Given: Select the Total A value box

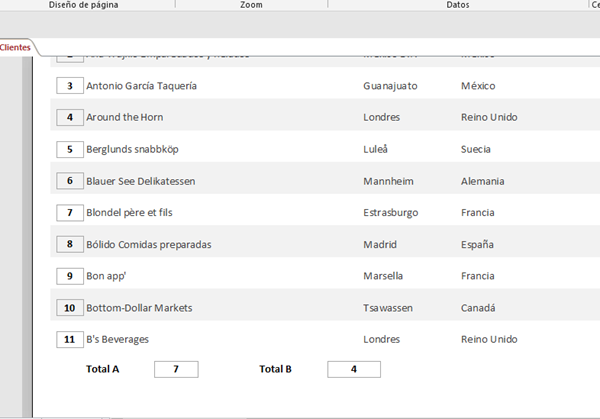Looking at the screenshot, I should (x=176, y=370).
